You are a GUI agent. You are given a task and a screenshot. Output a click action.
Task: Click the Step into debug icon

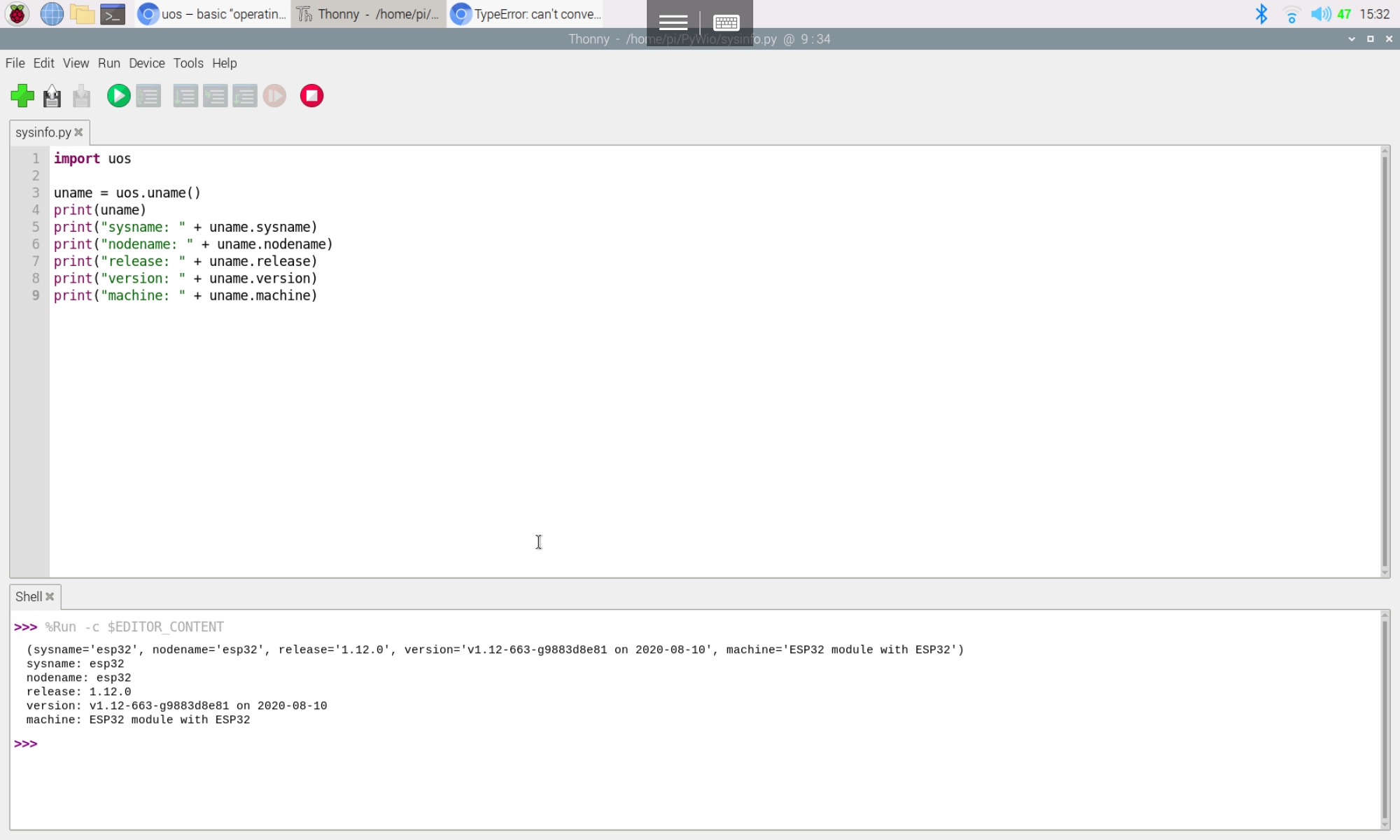(x=215, y=96)
